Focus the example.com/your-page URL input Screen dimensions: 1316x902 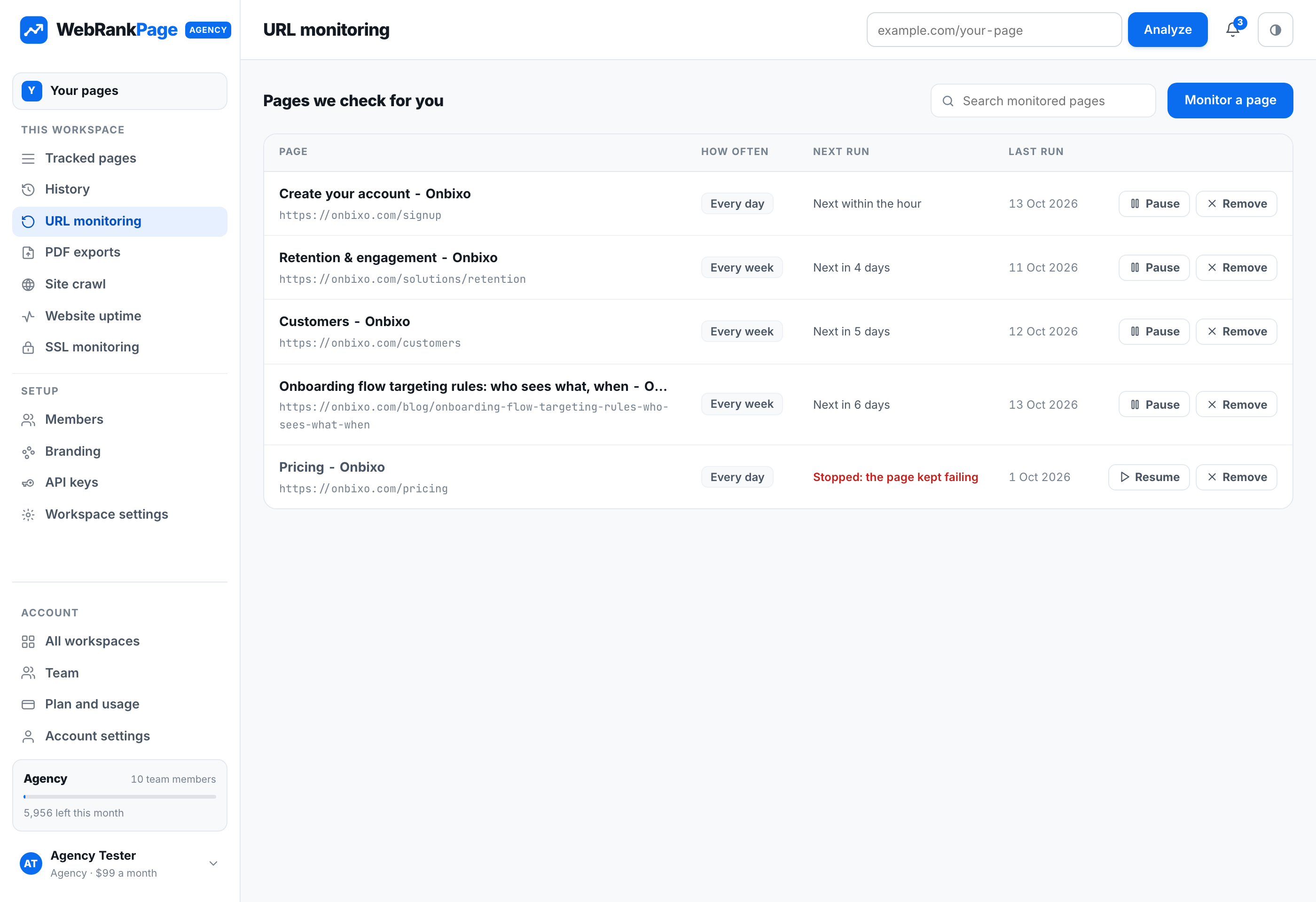click(x=994, y=30)
